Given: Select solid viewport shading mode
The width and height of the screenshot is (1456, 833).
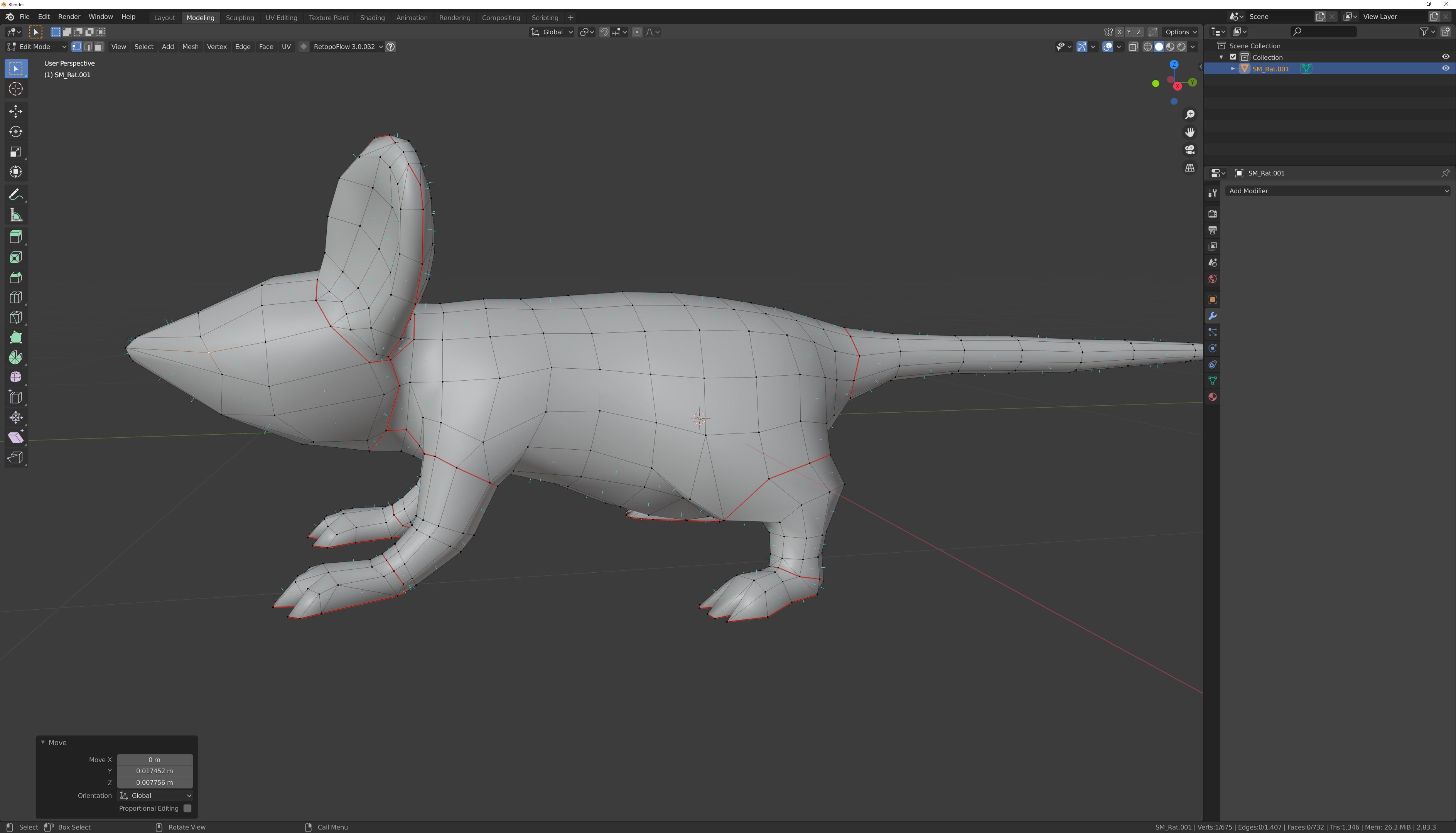Looking at the screenshot, I should [1159, 47].
